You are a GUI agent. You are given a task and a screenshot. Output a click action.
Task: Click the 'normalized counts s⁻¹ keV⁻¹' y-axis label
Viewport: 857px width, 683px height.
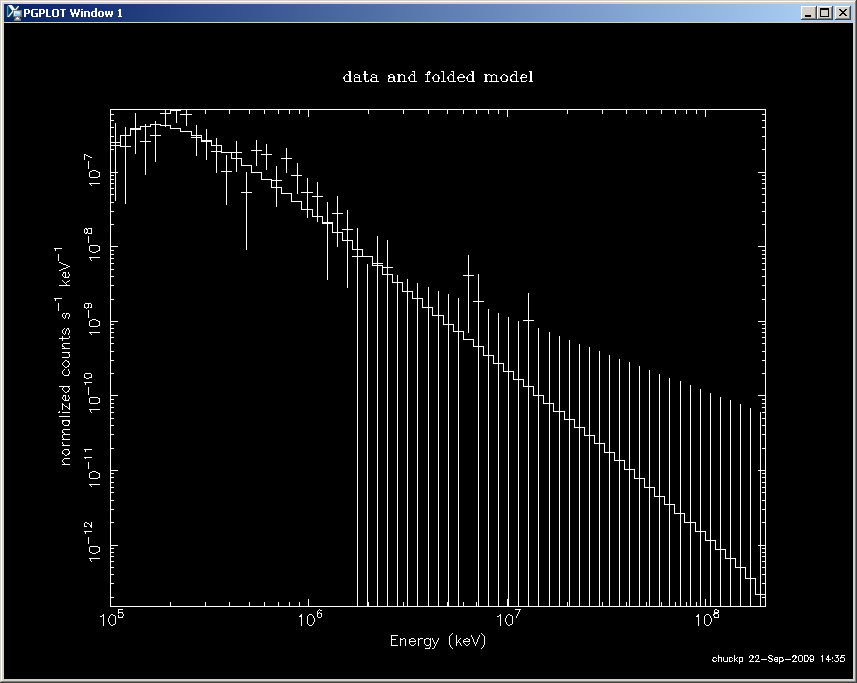64,356
